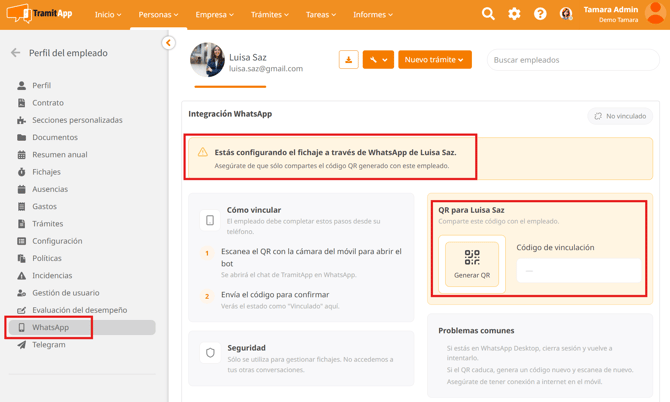This screenshot has height=402, width=670.
Task: Open the Documentos sidebar item
Action: (x=54, y=137)
